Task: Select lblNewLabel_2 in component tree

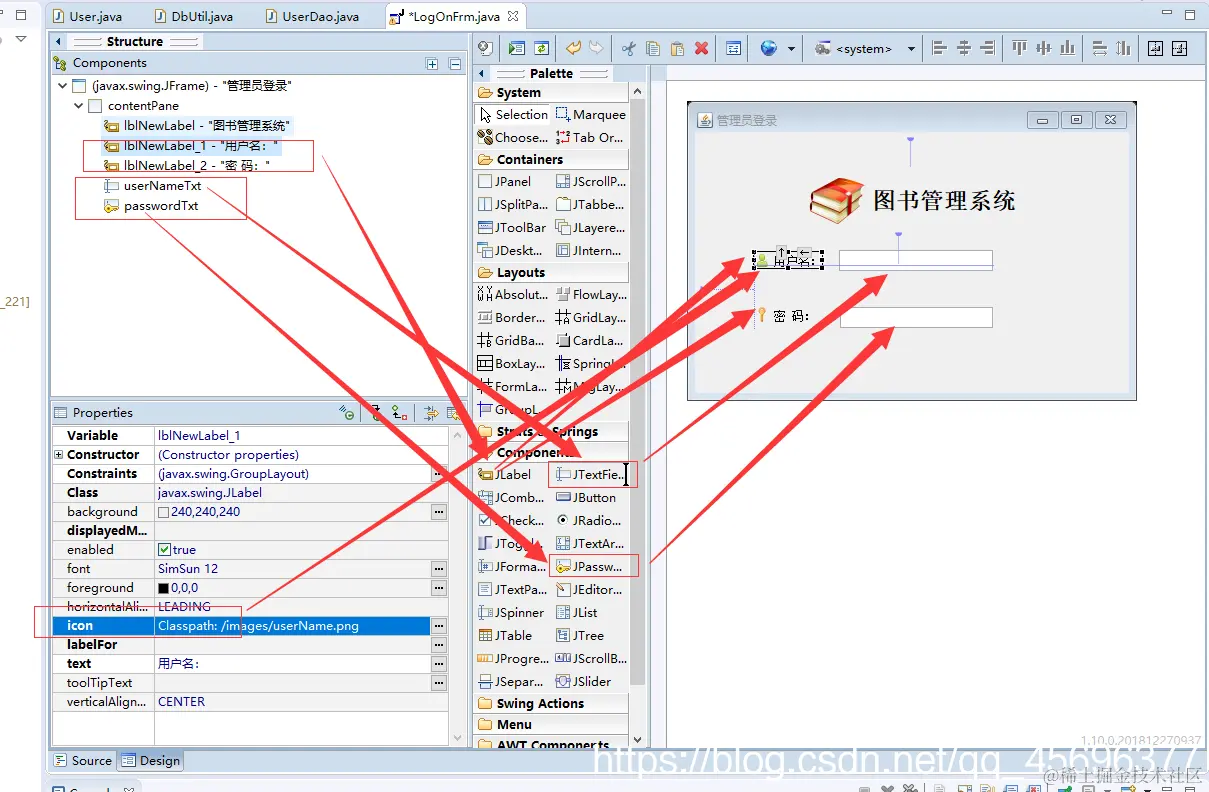Action: click(x=187, y=165)
